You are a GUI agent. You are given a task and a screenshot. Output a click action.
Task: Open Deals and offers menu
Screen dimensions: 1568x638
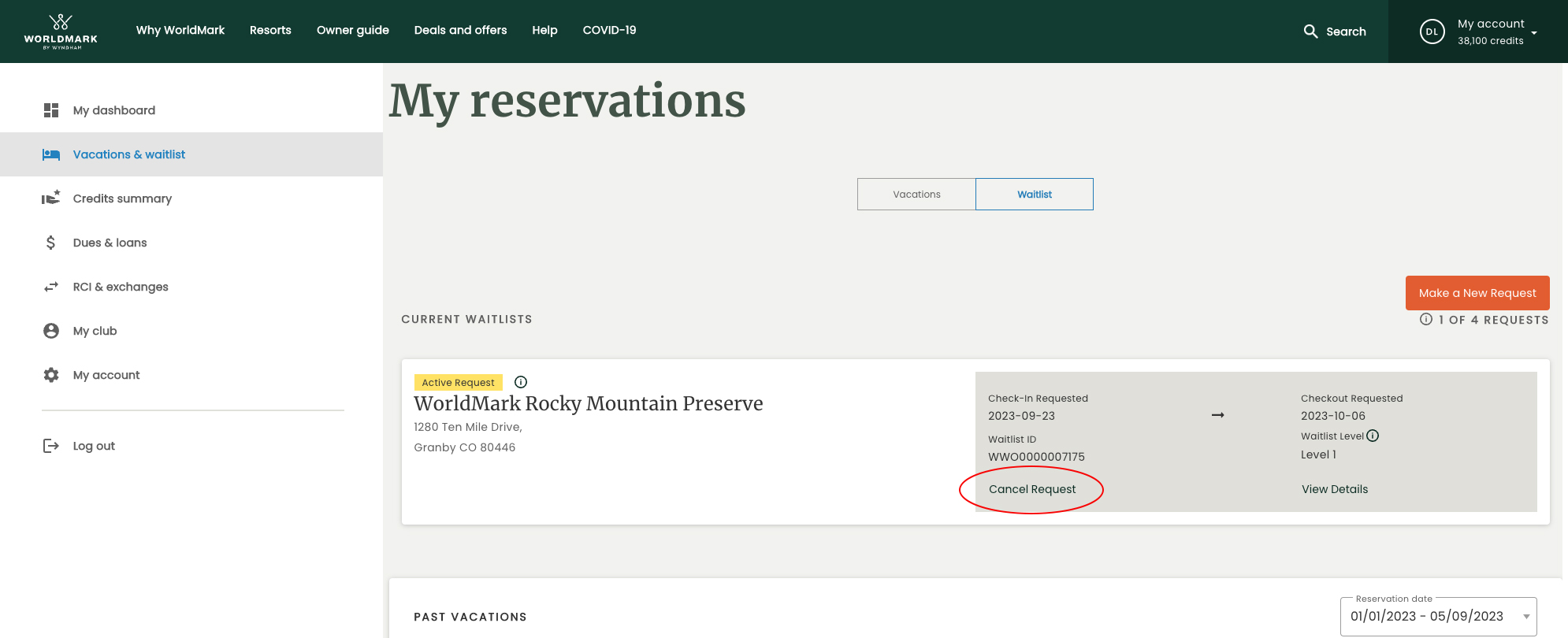pyautogui.click(x=461, y=30)
